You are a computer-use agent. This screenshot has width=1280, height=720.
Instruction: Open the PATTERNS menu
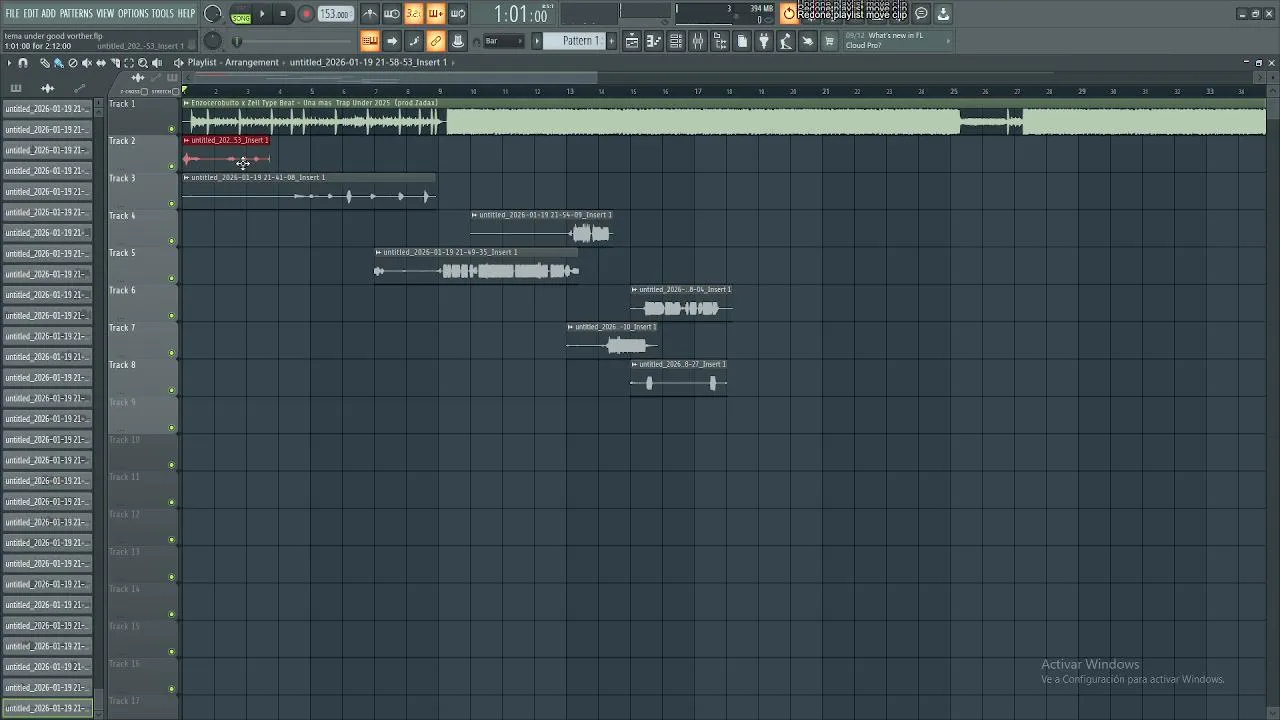(76, 13)
